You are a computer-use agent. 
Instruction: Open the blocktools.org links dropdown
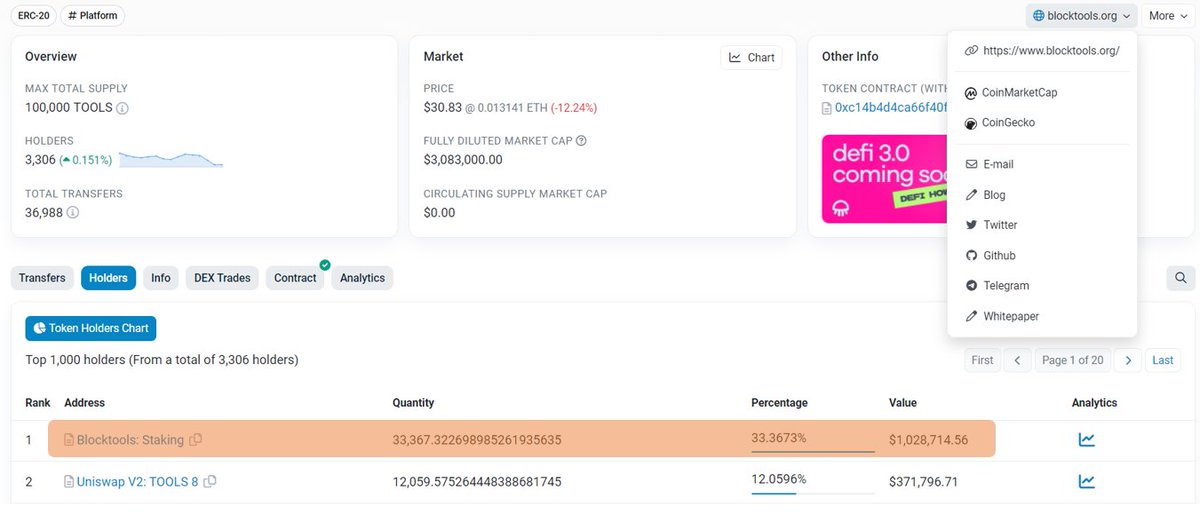tap(1081, 16)
